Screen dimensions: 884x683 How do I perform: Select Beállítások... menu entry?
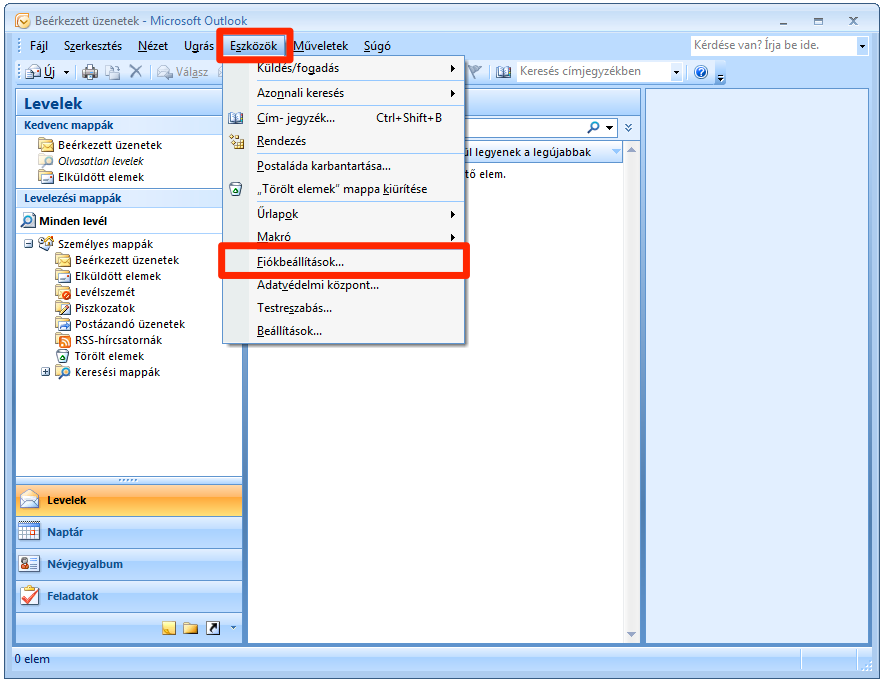(x=289, y=331)
